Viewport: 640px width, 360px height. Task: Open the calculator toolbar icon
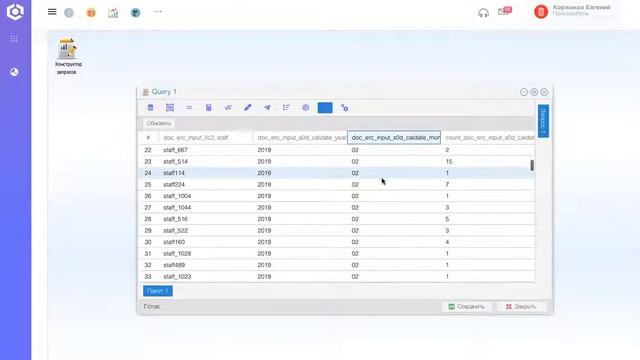pos(209,108)
